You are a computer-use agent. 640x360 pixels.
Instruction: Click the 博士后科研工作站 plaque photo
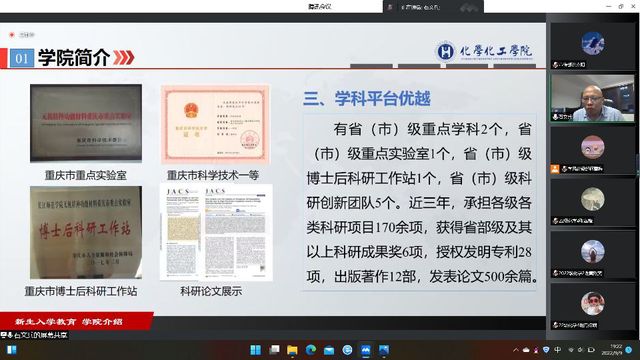click(x=86, y=233)
